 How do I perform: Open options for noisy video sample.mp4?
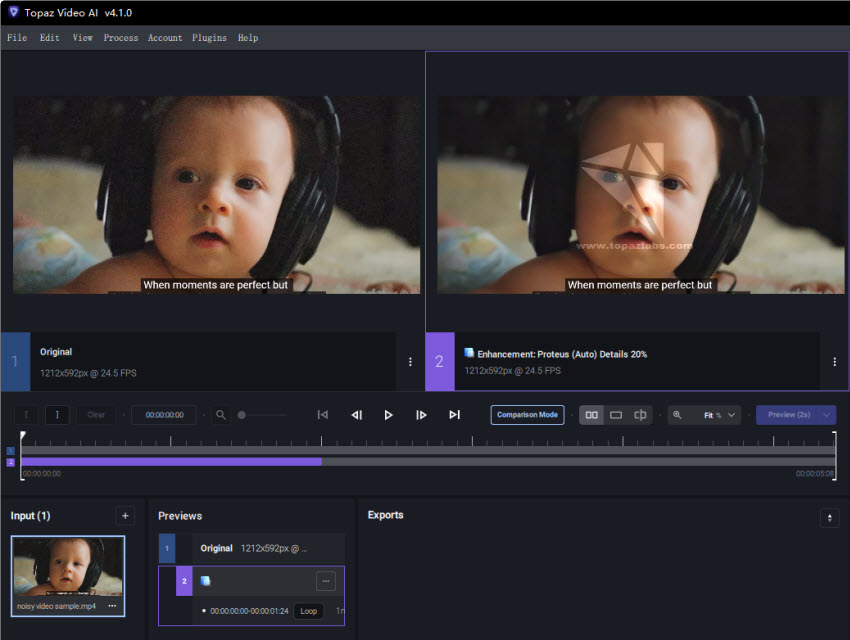(x=112, y=606)
